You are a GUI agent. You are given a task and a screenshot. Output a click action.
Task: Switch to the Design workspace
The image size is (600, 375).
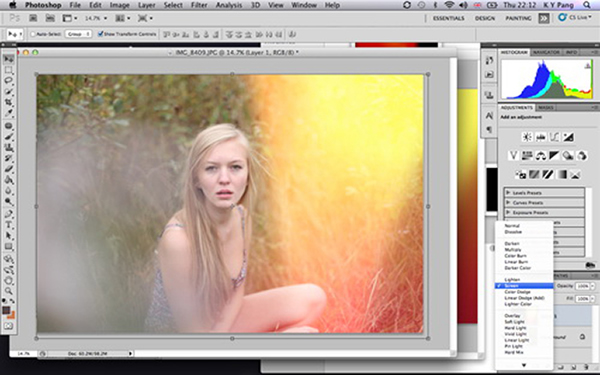click(x=485, y=18)
